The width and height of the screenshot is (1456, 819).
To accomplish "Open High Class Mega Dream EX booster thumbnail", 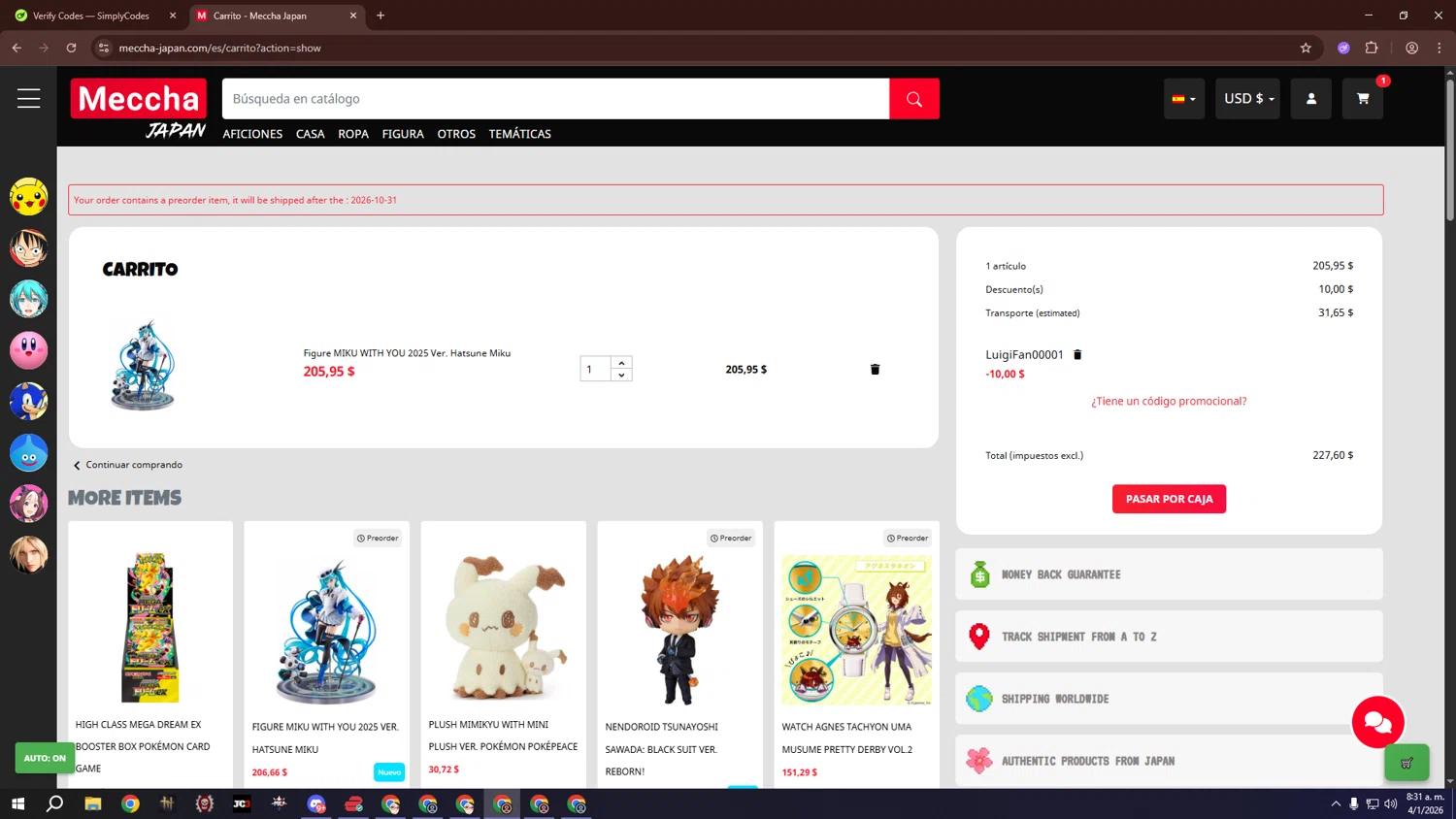I will point(150,627).
